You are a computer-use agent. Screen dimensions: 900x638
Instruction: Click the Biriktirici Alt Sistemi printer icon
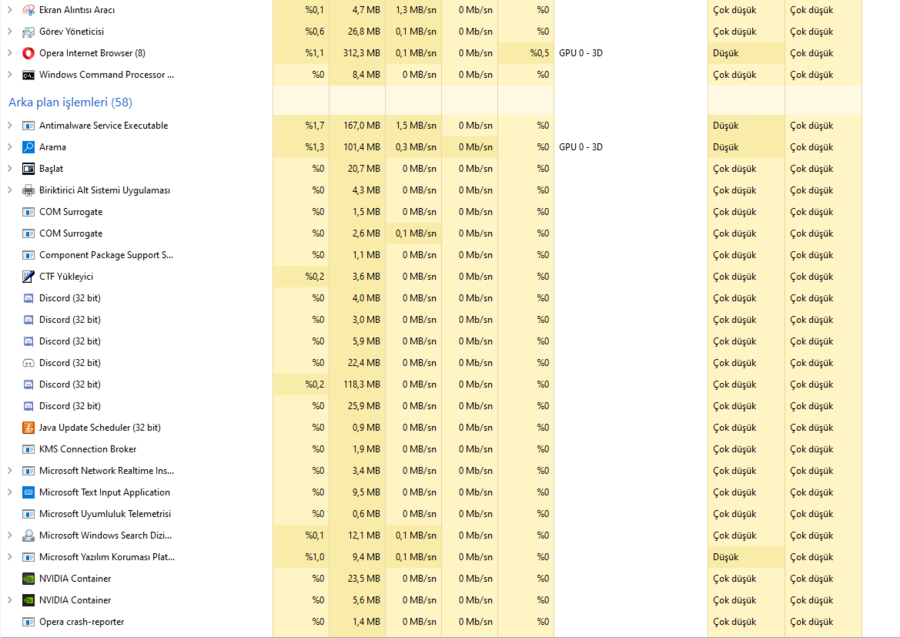(28, 190)
